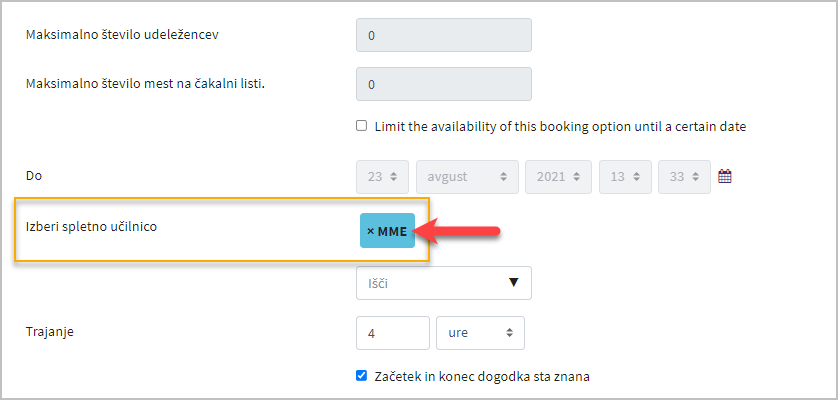838x400 pixels.
Task: Click the Išči course search field
Action: coord(444,283)
